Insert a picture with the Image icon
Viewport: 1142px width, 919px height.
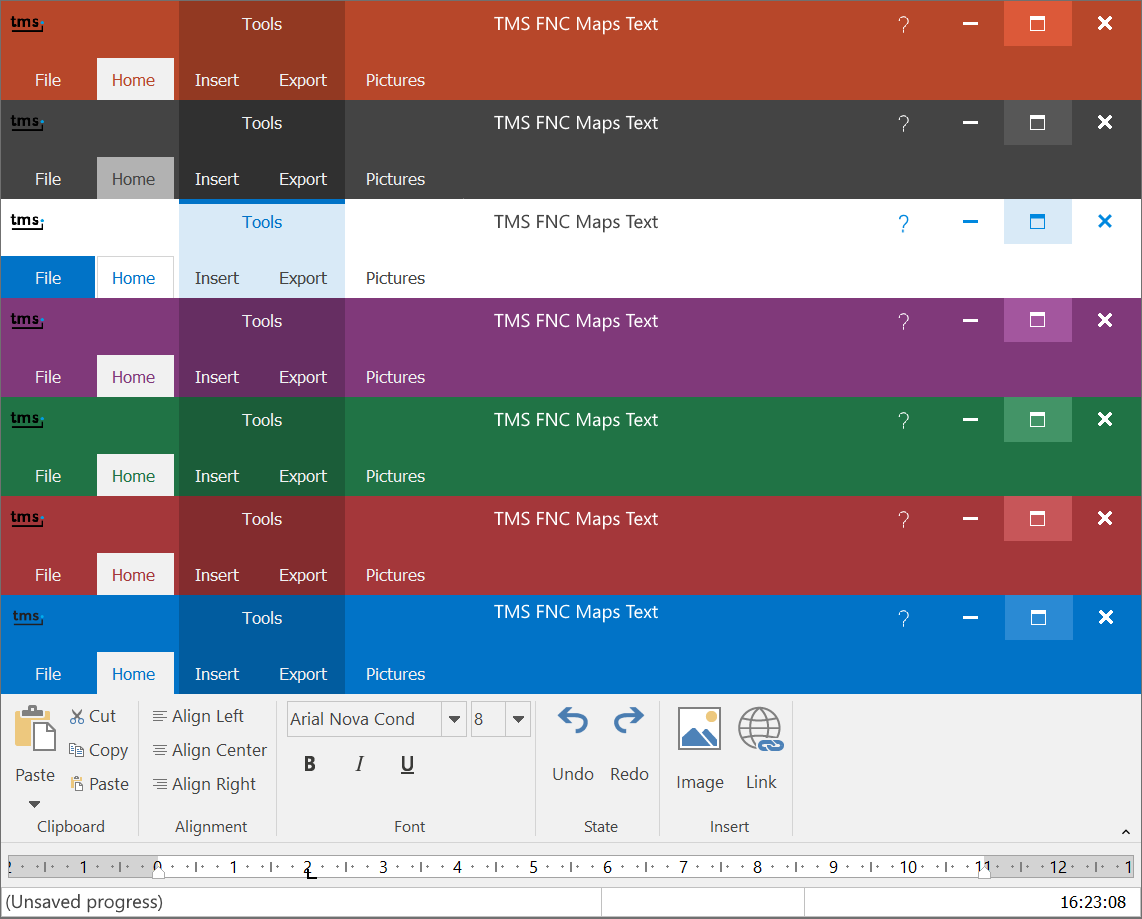[699, 729]
